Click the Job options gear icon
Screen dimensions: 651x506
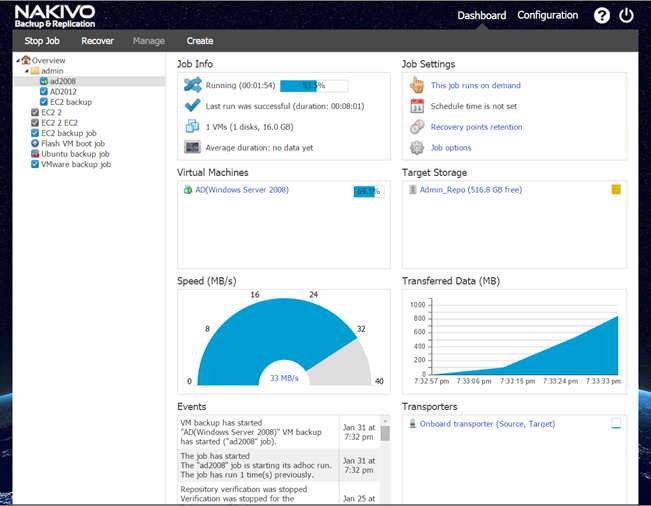click(417, 147)
